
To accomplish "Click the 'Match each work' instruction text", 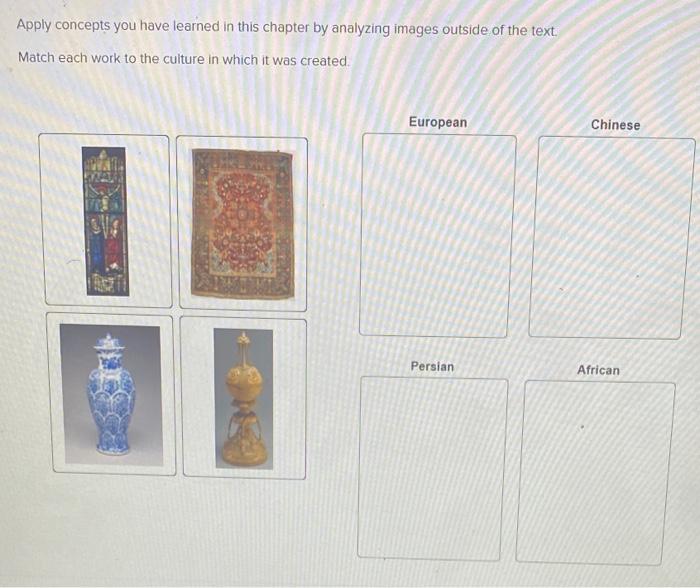I will point(183,59).
